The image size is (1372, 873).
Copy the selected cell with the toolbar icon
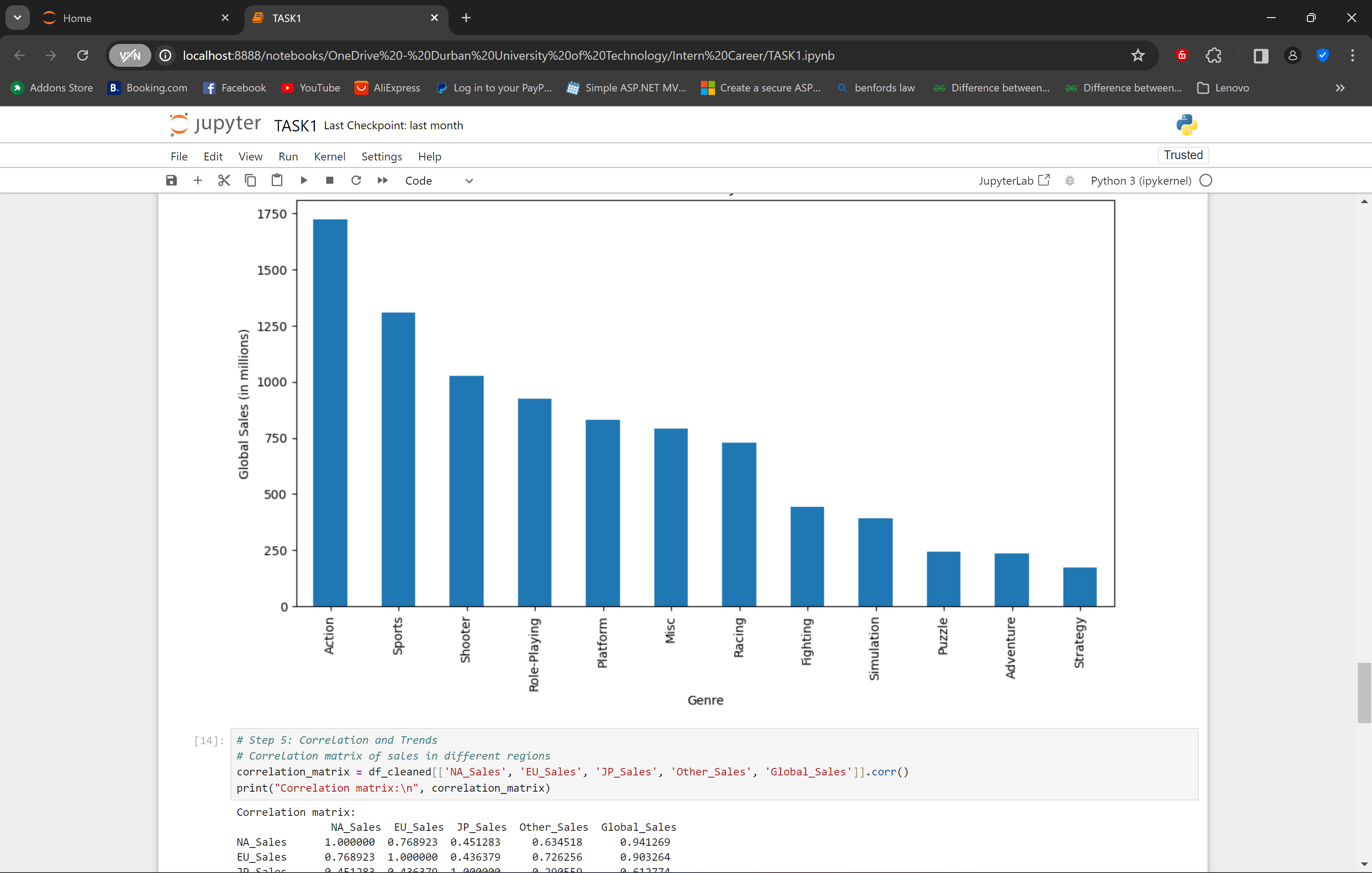(x=250, y=181)
